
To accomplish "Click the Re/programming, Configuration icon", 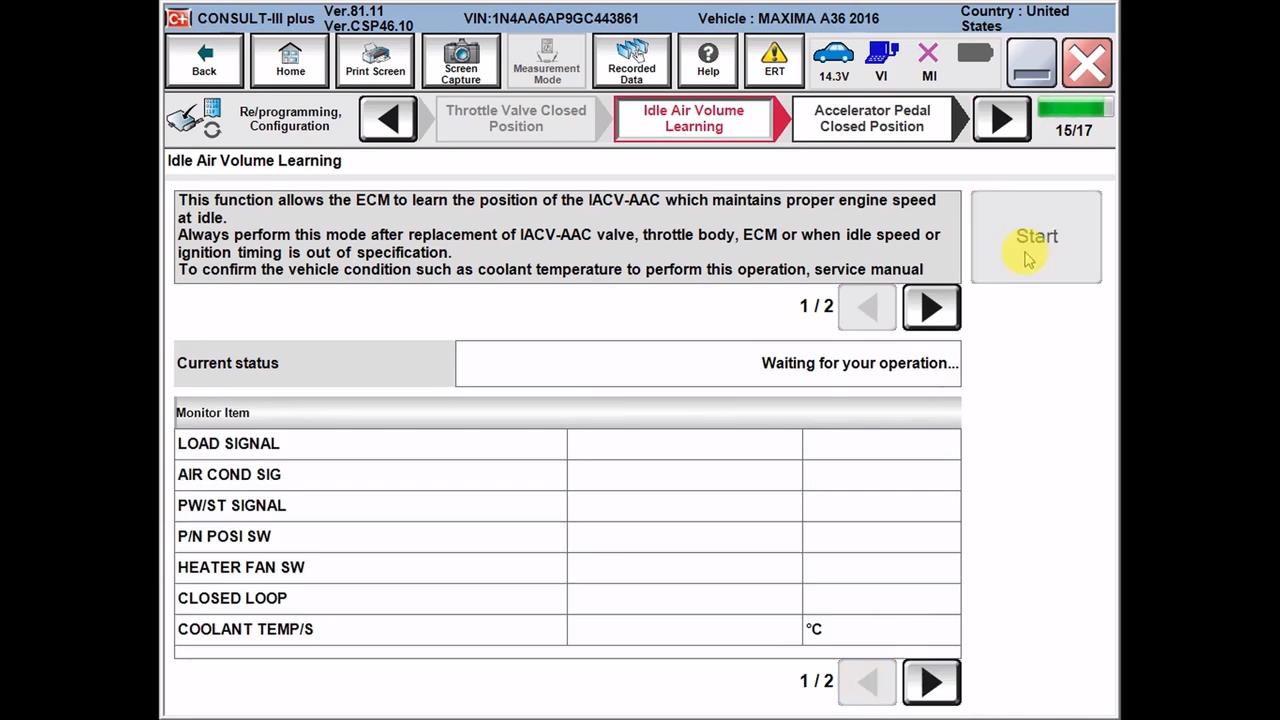I will pyautogui.click(x=194, y=118).
